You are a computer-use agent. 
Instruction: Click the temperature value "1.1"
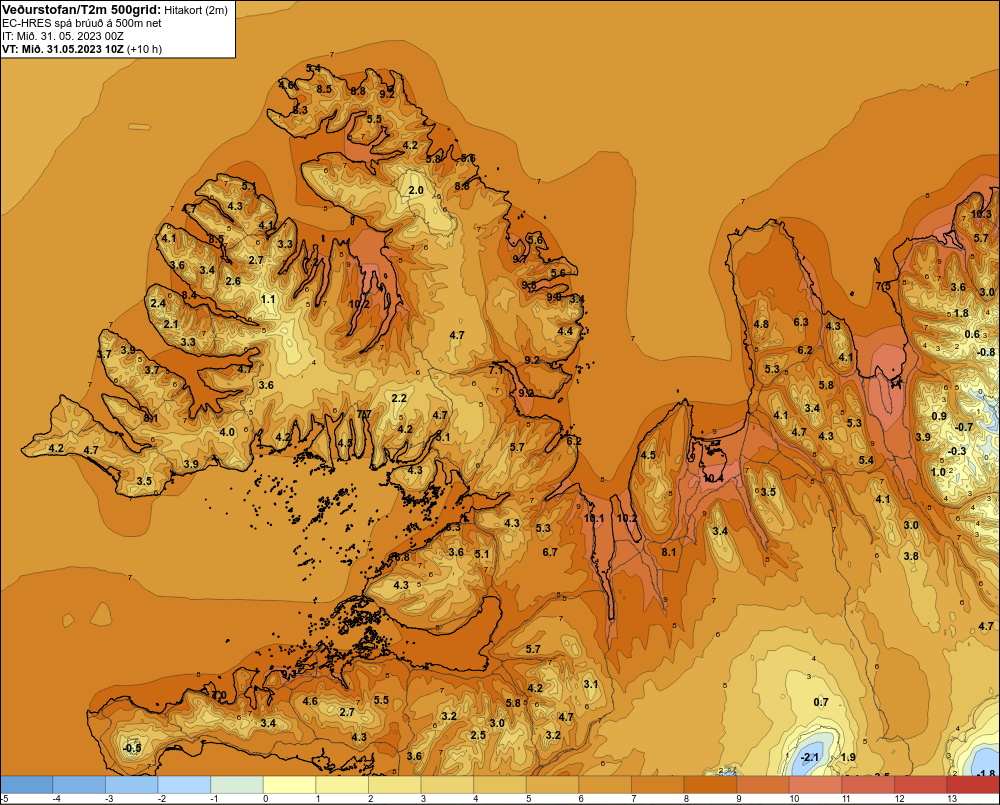(268, 299)
